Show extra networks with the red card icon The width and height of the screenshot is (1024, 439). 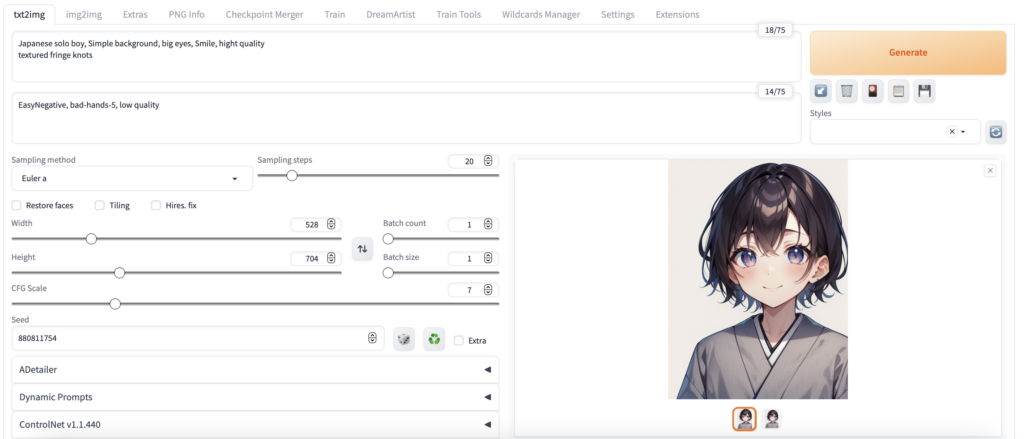click(873, 92)
